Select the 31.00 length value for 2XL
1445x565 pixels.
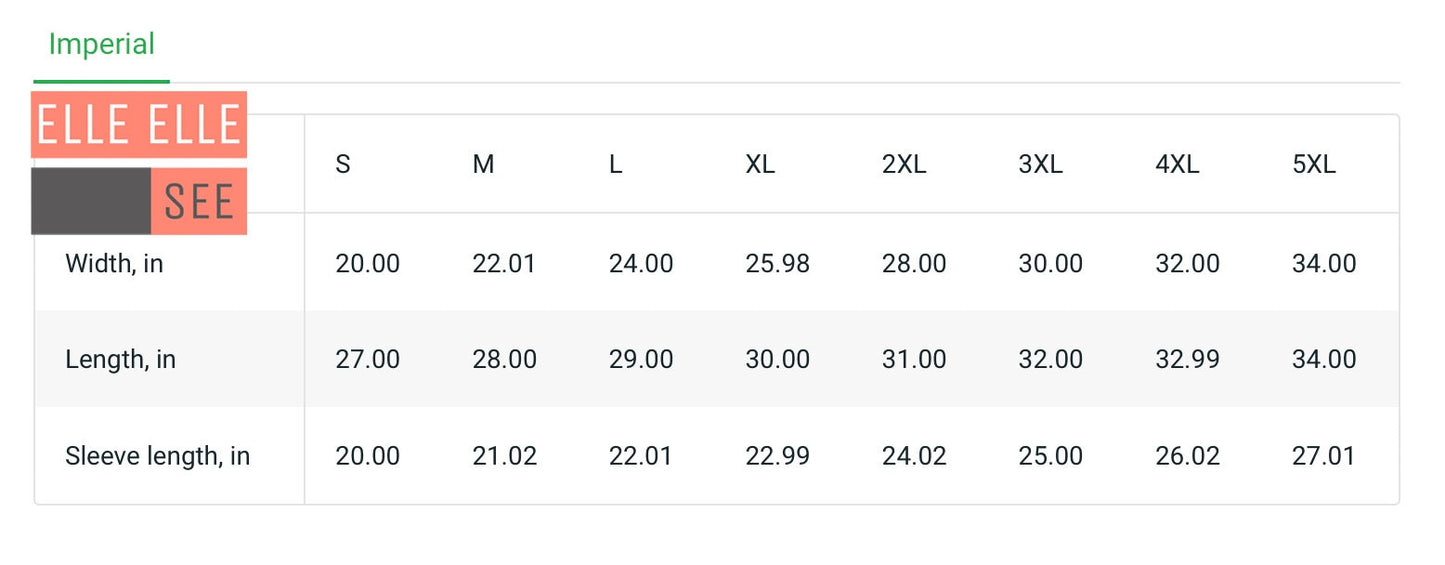coord(914,360)
